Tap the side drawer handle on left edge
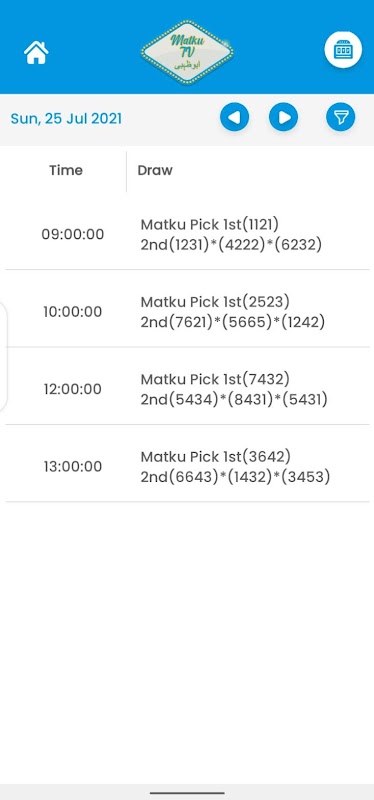This screenshot has height=800, width=374. coord(3,357)
